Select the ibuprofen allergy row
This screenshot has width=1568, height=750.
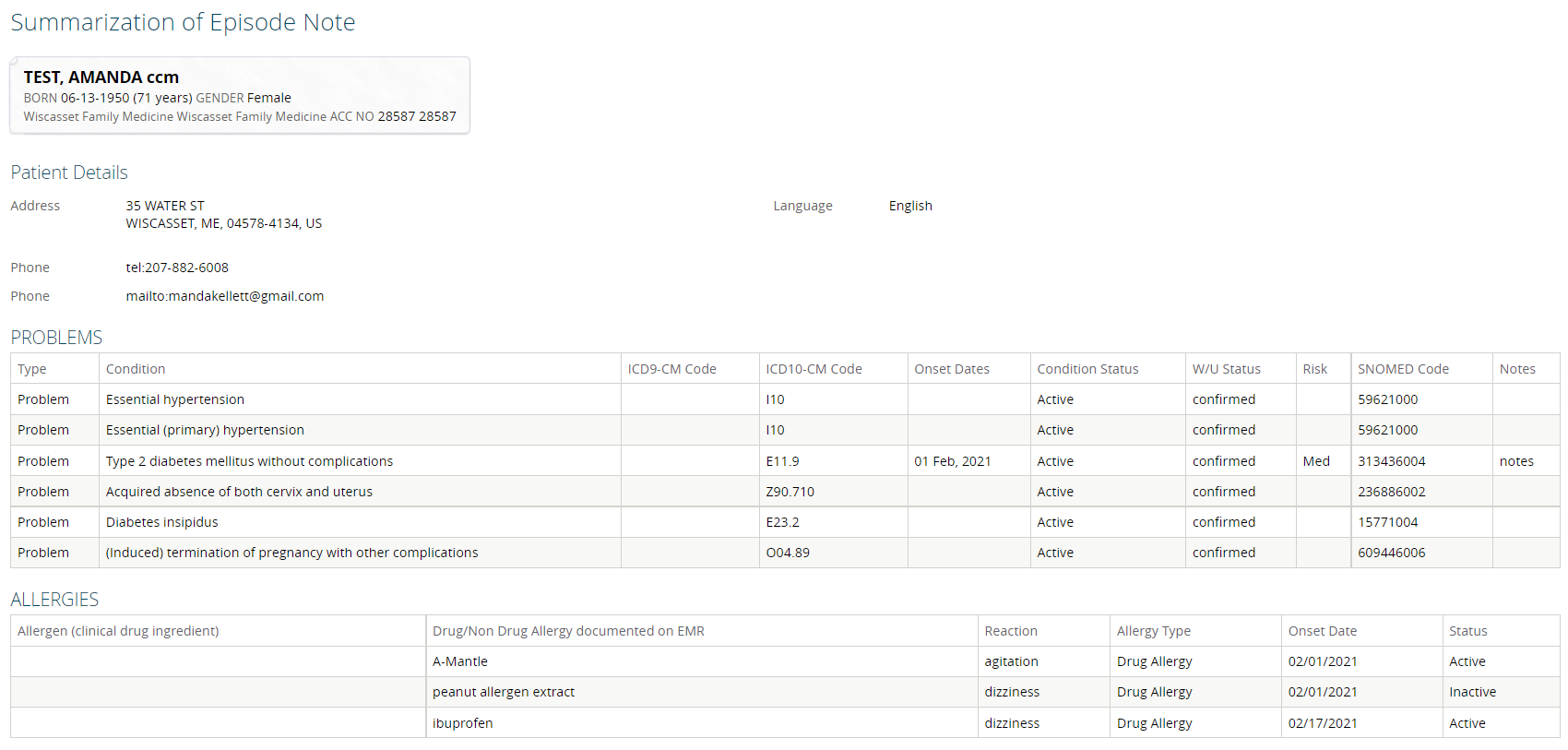click(463, 723)
